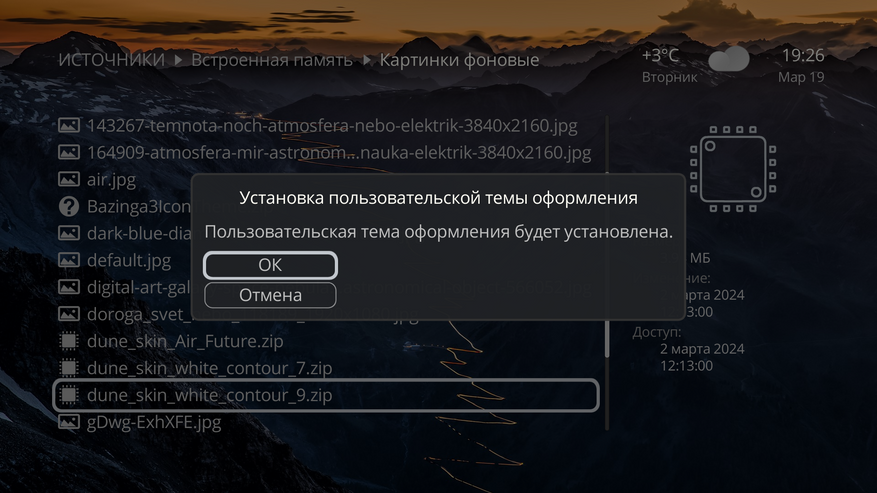Select image icon of 143267-temnota file
The width and height of the screenshot is (877, 493).
coord(69,125)
